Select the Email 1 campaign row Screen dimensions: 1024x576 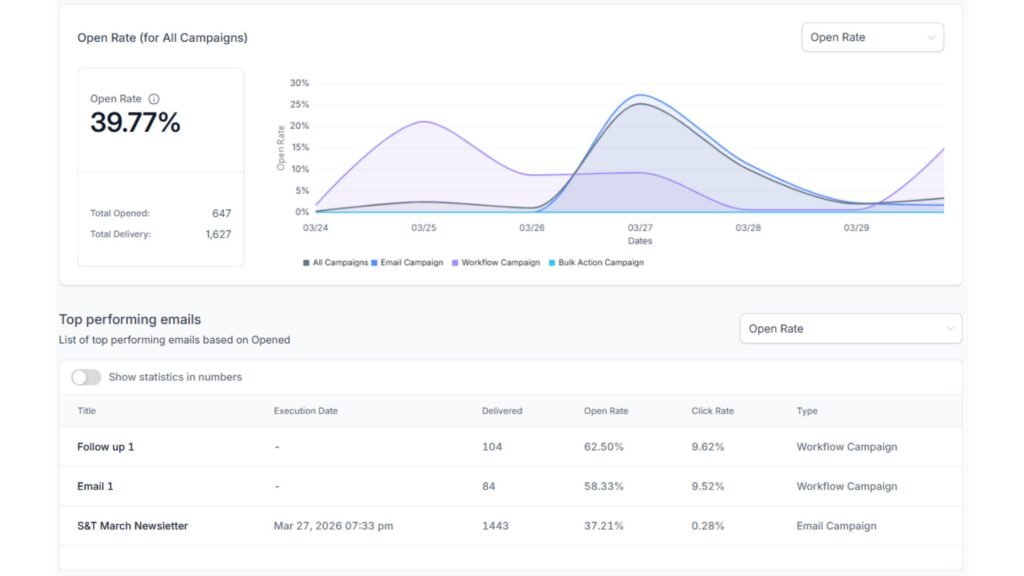tap(96, 486)
